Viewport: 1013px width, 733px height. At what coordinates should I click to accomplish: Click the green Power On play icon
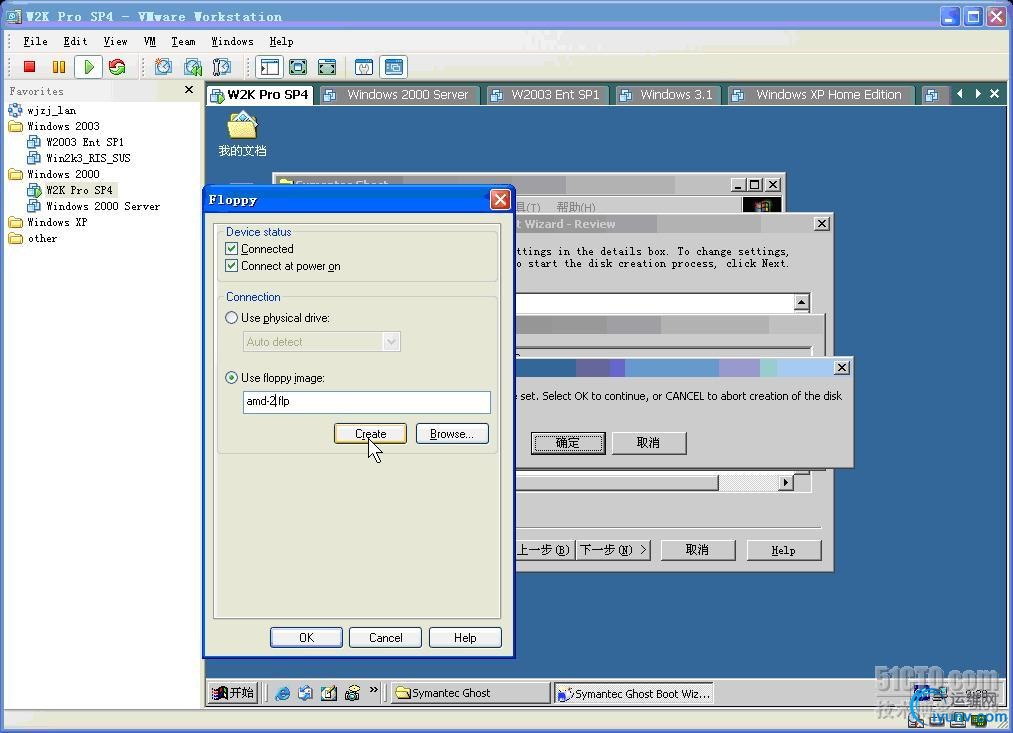(x=89, y=67)
